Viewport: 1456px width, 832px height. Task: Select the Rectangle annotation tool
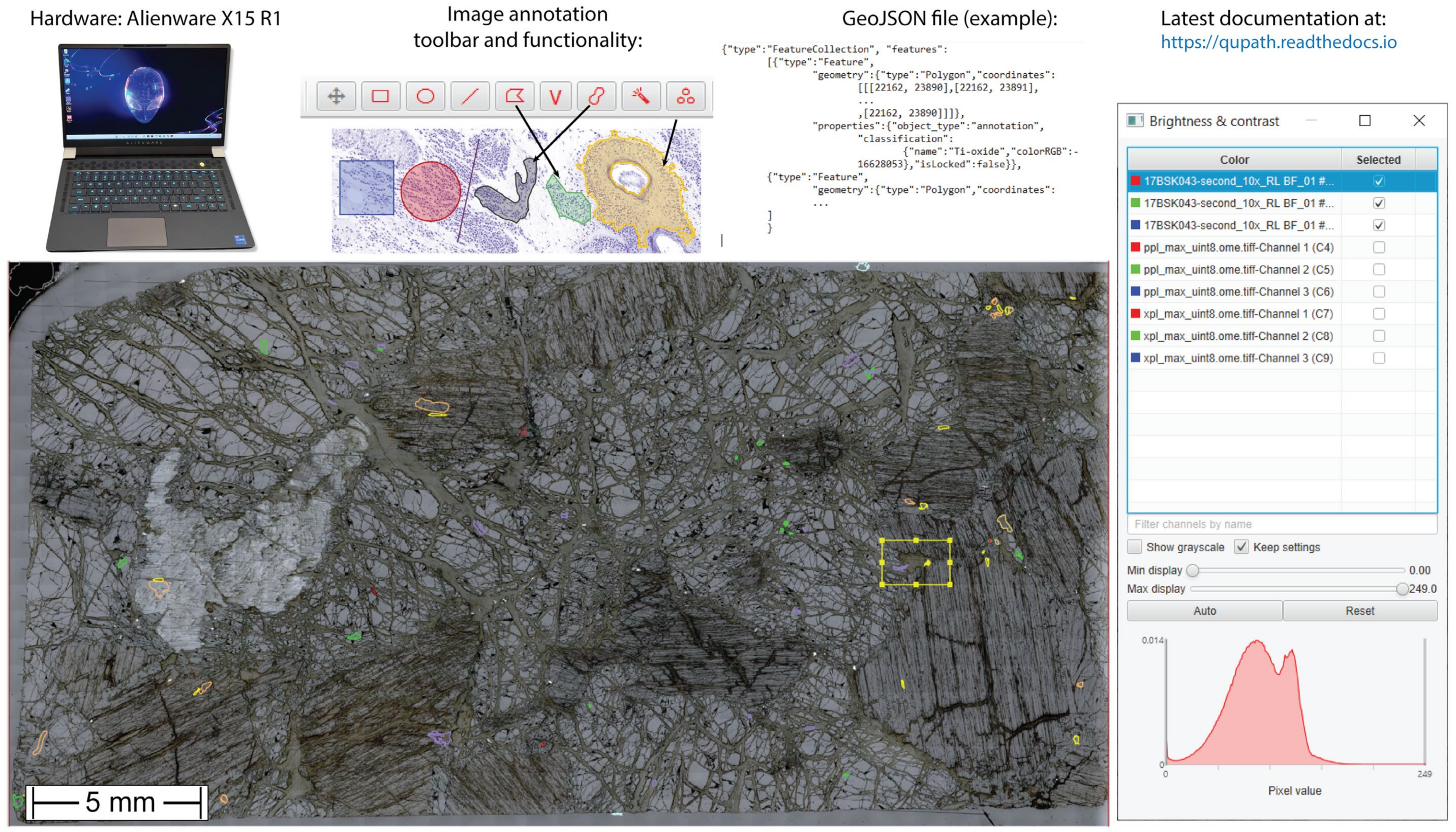(380, 96)
